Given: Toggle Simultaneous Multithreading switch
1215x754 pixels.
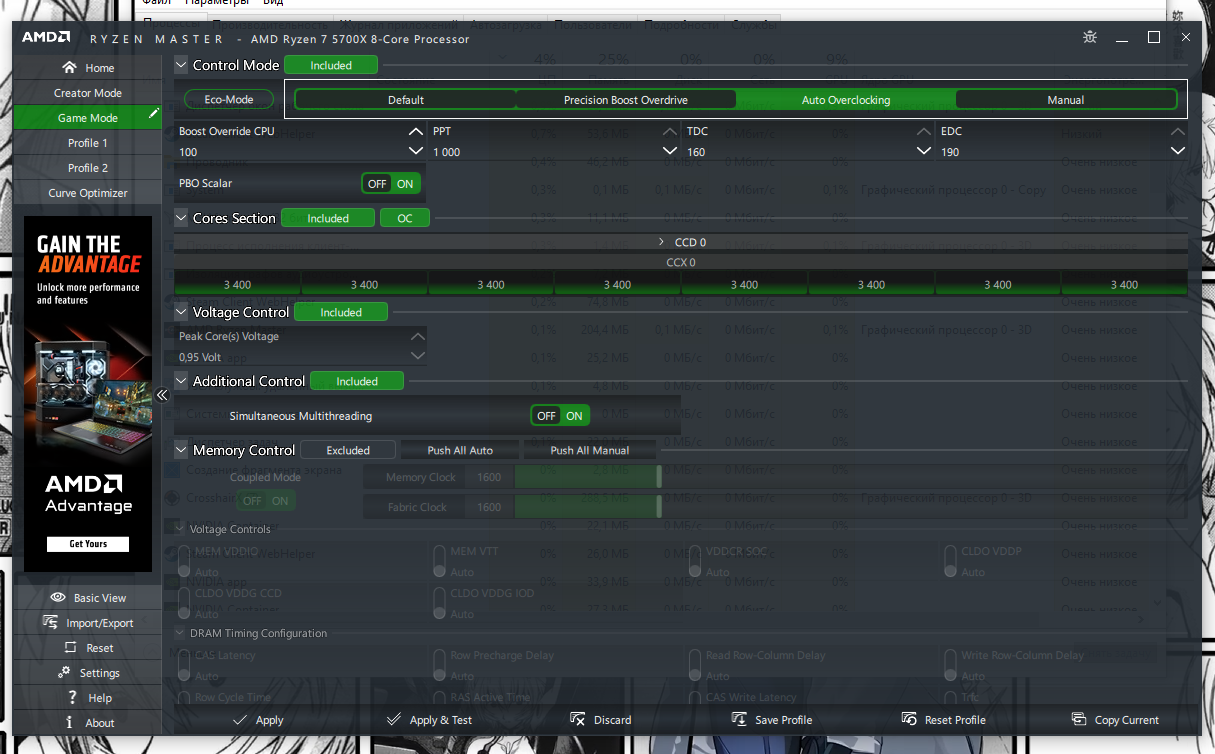Looking at the screenshot, I should [x=560, y=416].
